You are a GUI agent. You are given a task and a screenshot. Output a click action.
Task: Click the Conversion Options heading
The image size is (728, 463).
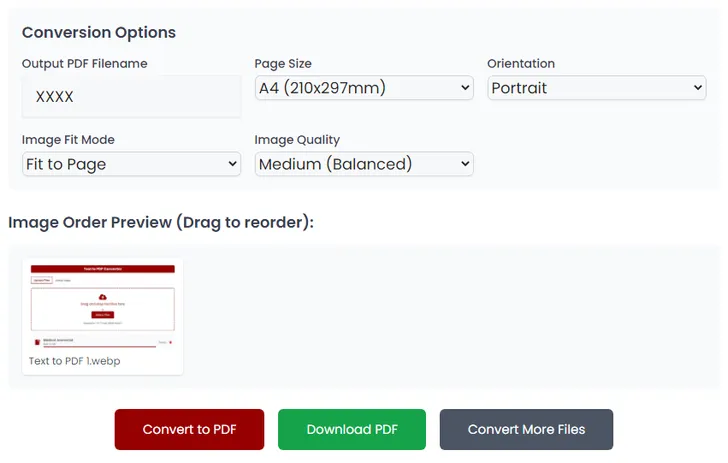pos(99,33)
